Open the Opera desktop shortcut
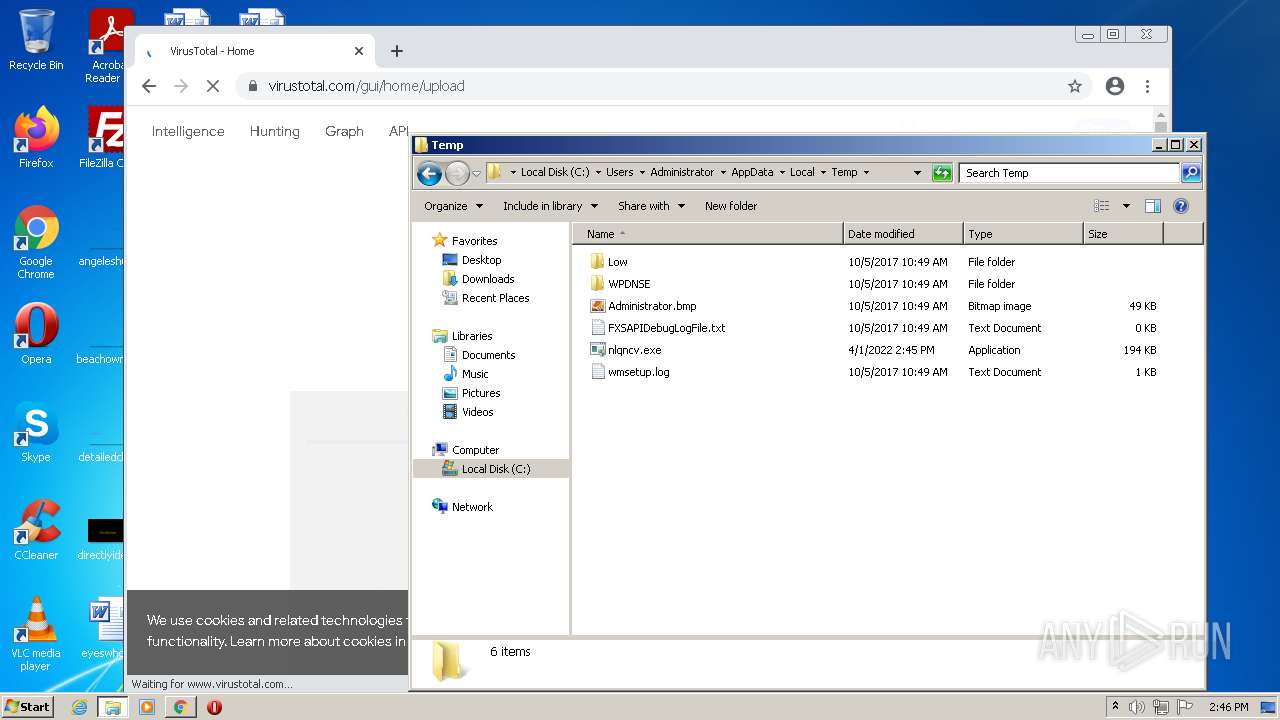The height and width of the screenshot is (720, 1280). coord(36,333)
